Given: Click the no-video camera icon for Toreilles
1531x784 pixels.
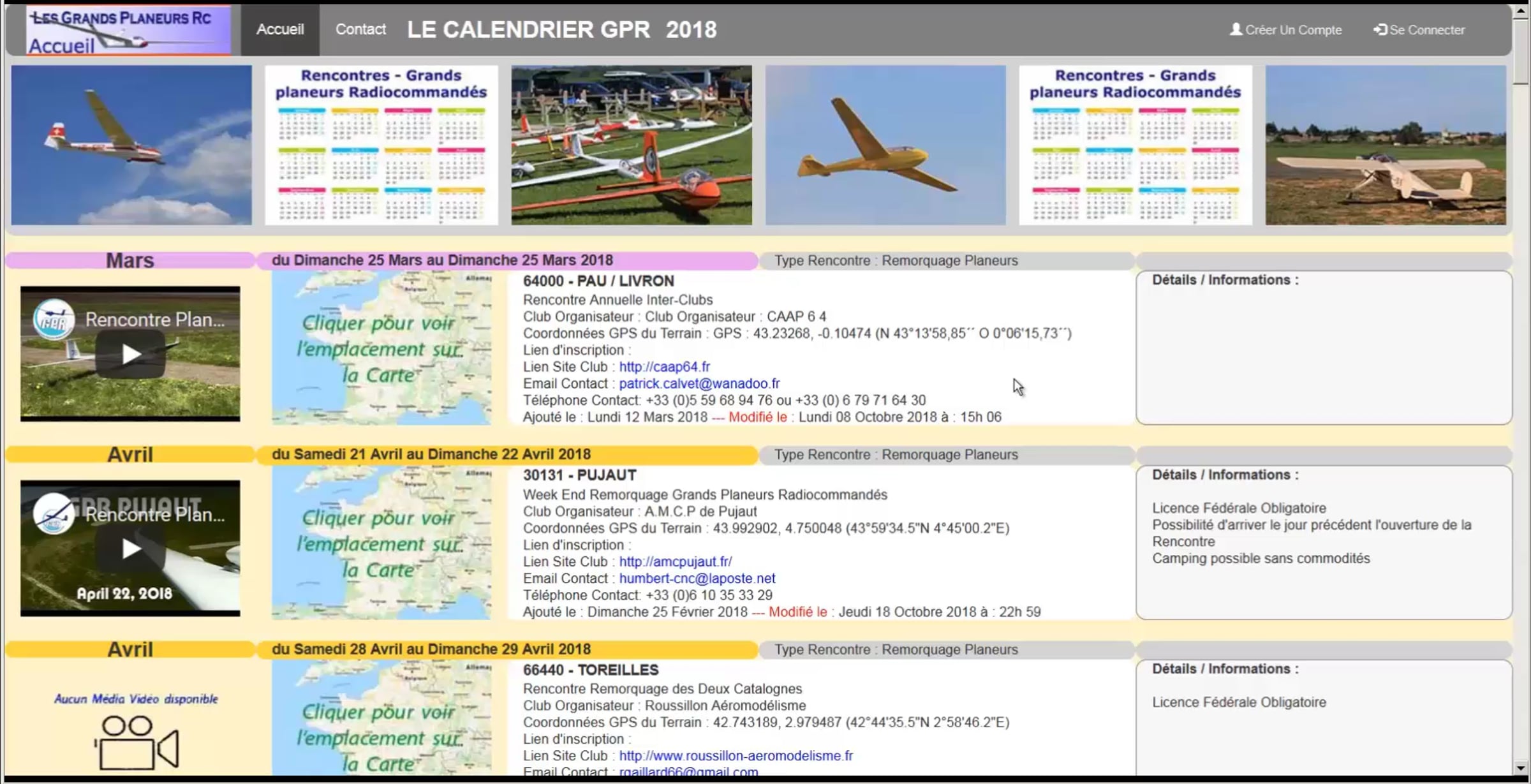Looking at the screenshot, I should 136,743.
